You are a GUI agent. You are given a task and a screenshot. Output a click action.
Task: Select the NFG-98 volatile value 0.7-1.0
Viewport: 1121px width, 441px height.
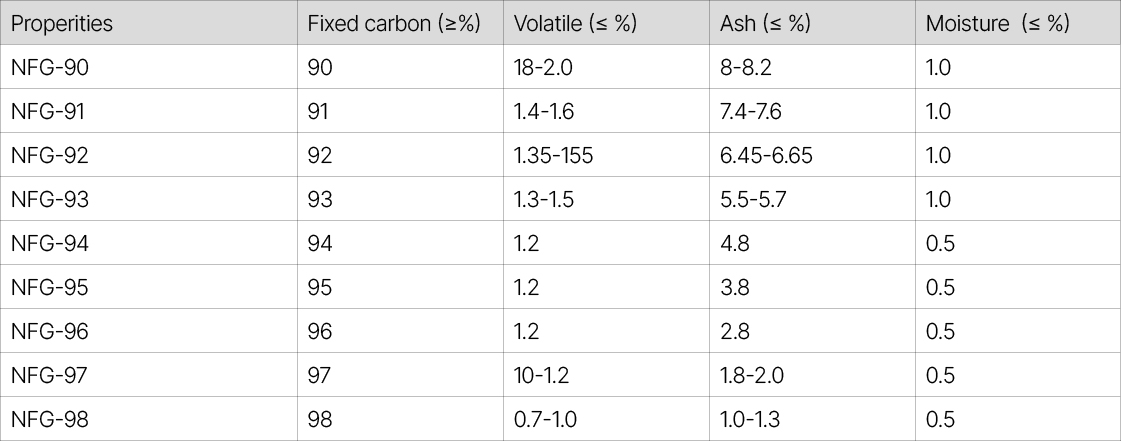click(x=545, y=420)
